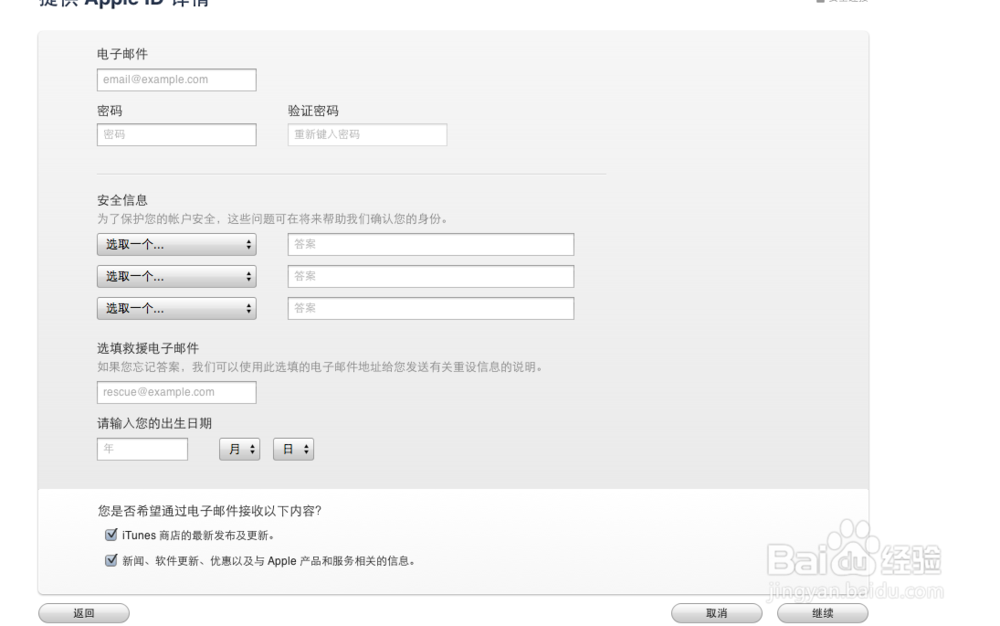This screenshot has height=626, width=1000.
Task: Click the first 答案 answer field
Action: coord(430,244)
